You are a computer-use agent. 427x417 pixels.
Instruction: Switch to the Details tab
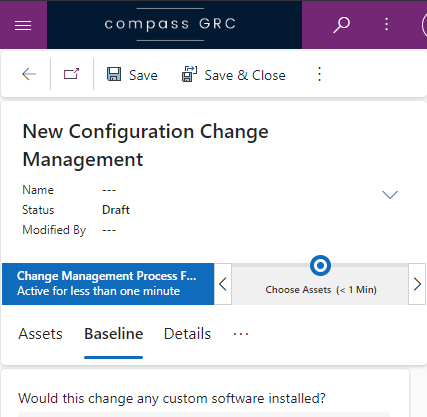point(187,334)
